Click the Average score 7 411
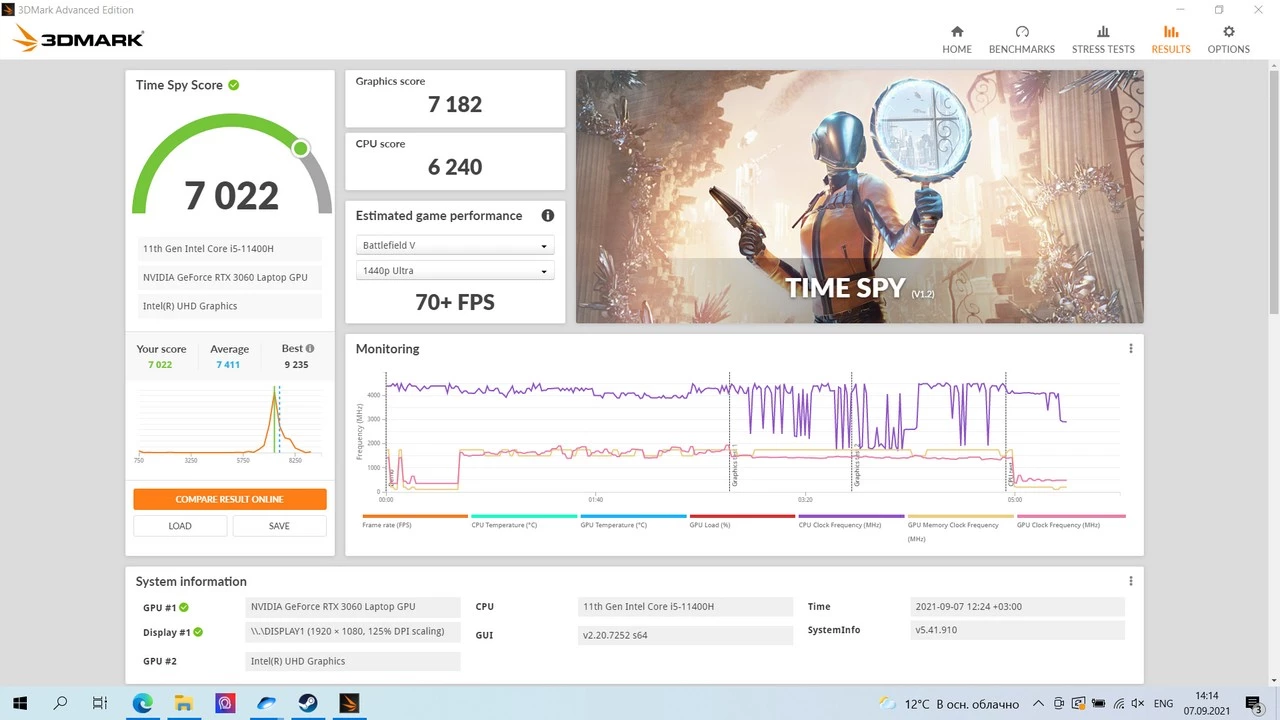This screenshot has height=720, width=1280. (228, 365)
